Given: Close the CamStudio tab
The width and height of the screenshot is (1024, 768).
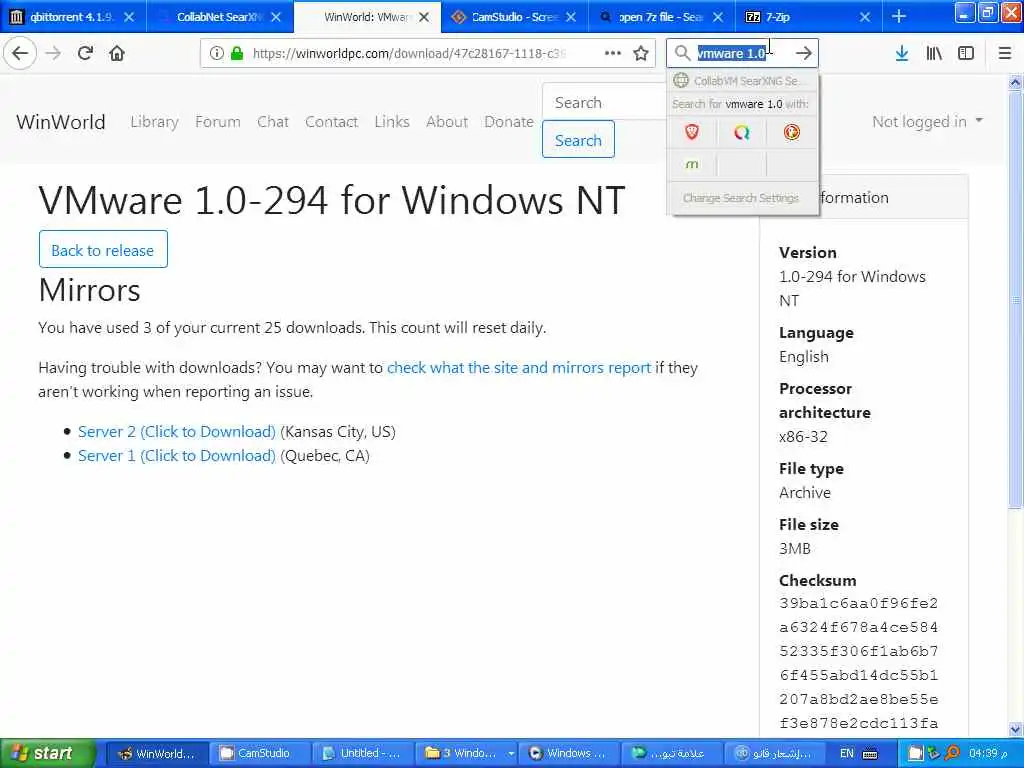Looking at the screenshot, I should tap(571, 17).
